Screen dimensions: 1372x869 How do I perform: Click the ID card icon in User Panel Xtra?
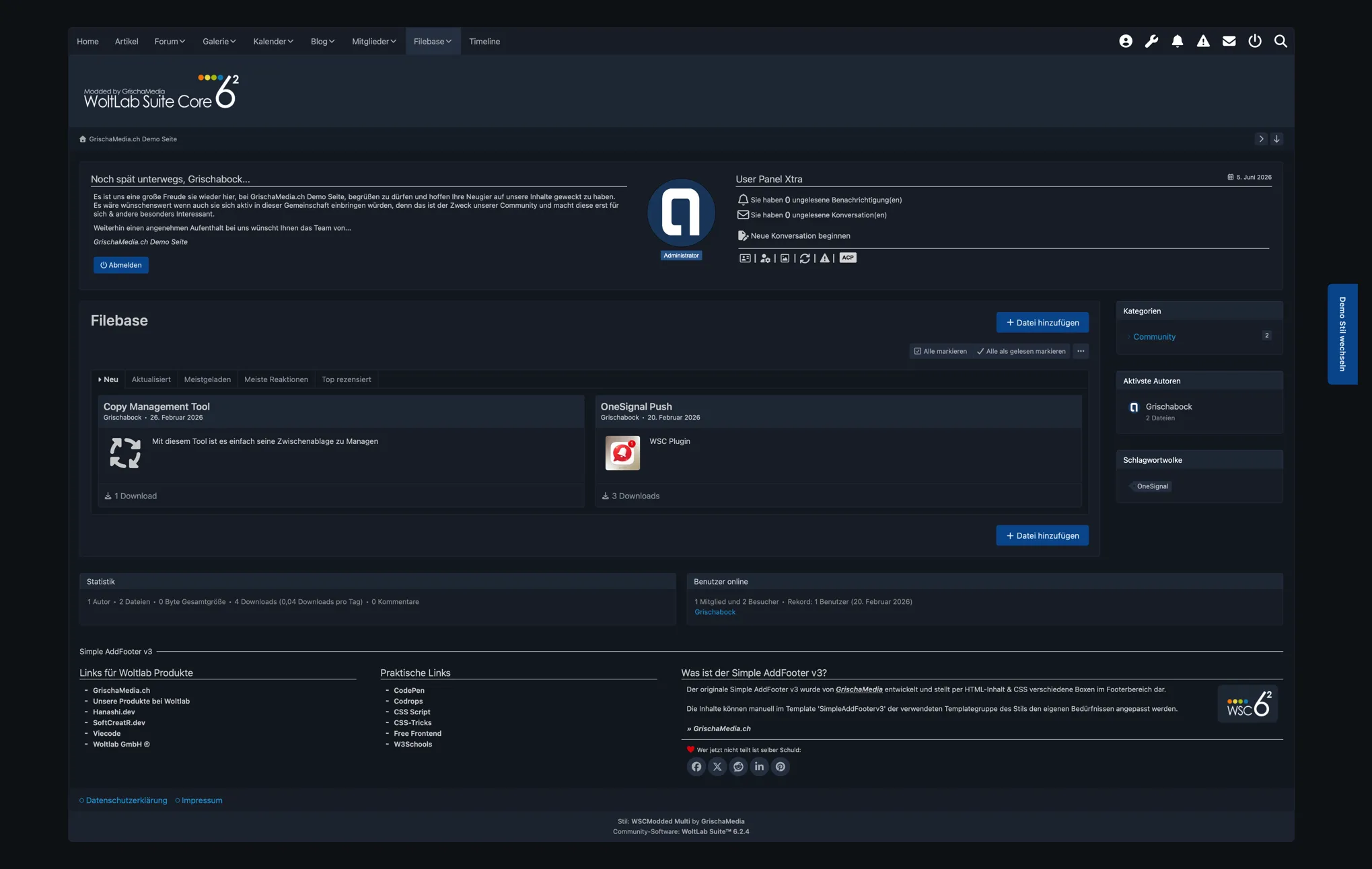point(745,258)
